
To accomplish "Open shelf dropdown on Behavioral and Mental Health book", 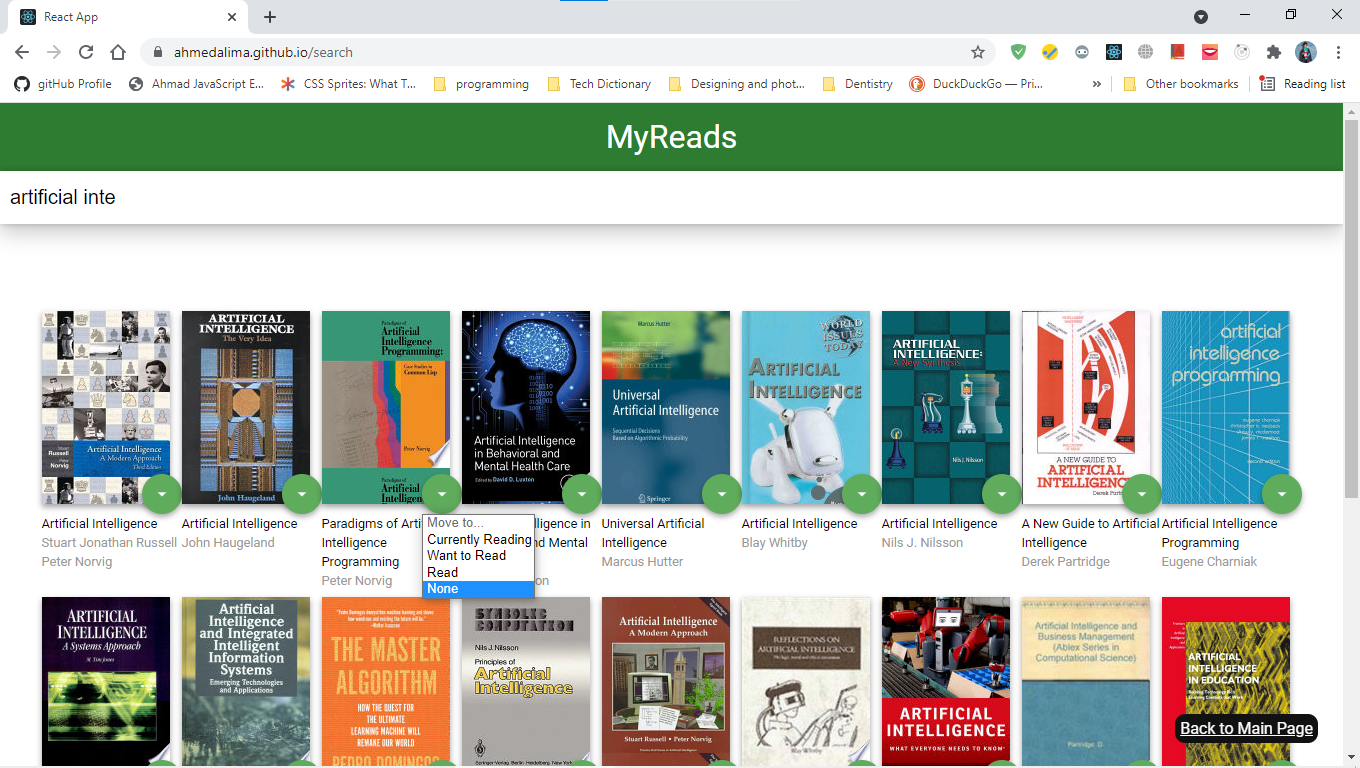I will pyautogui.click(x=582, y=494).
